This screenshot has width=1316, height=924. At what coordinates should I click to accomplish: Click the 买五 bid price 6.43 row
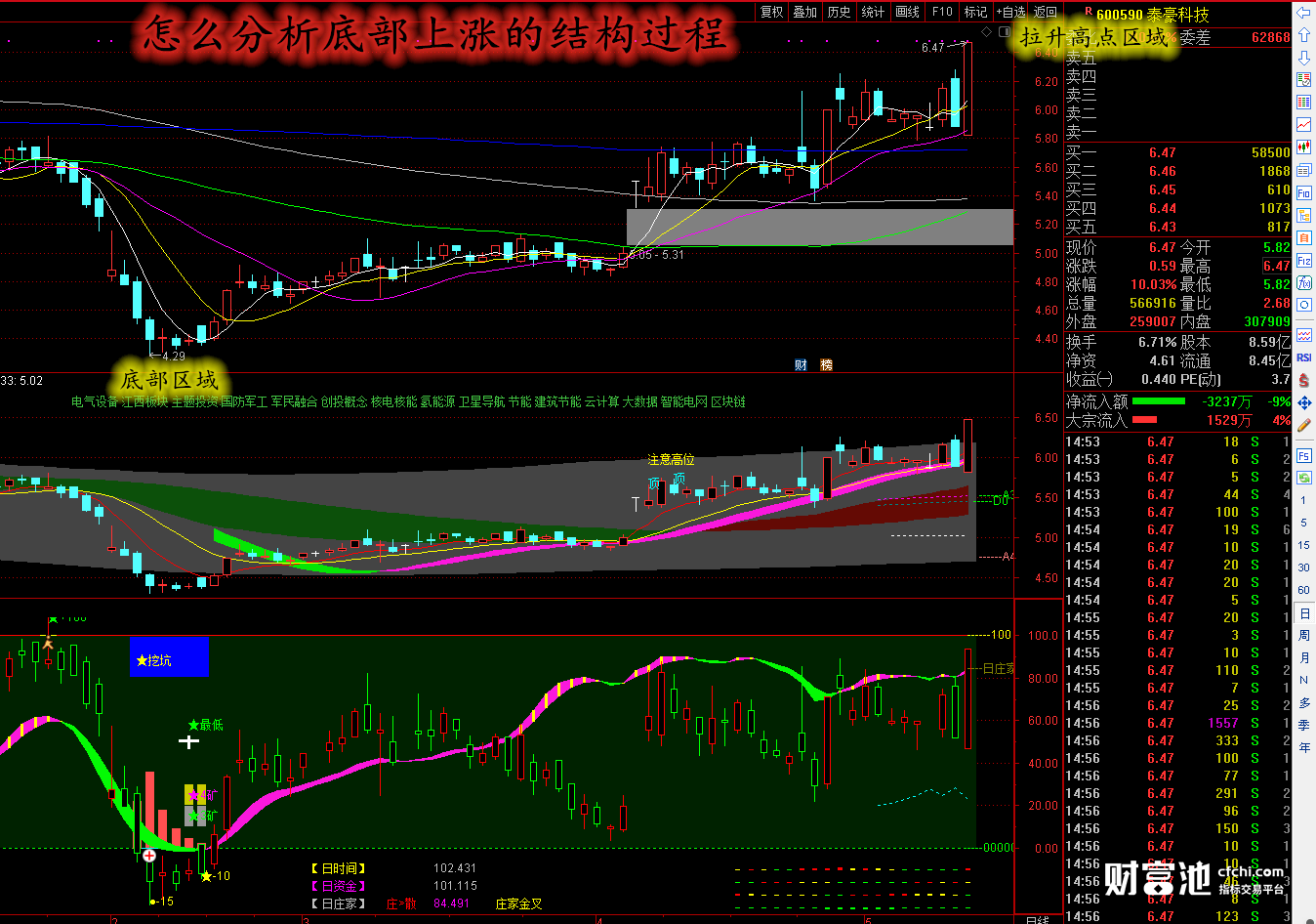click(1177, 228)
